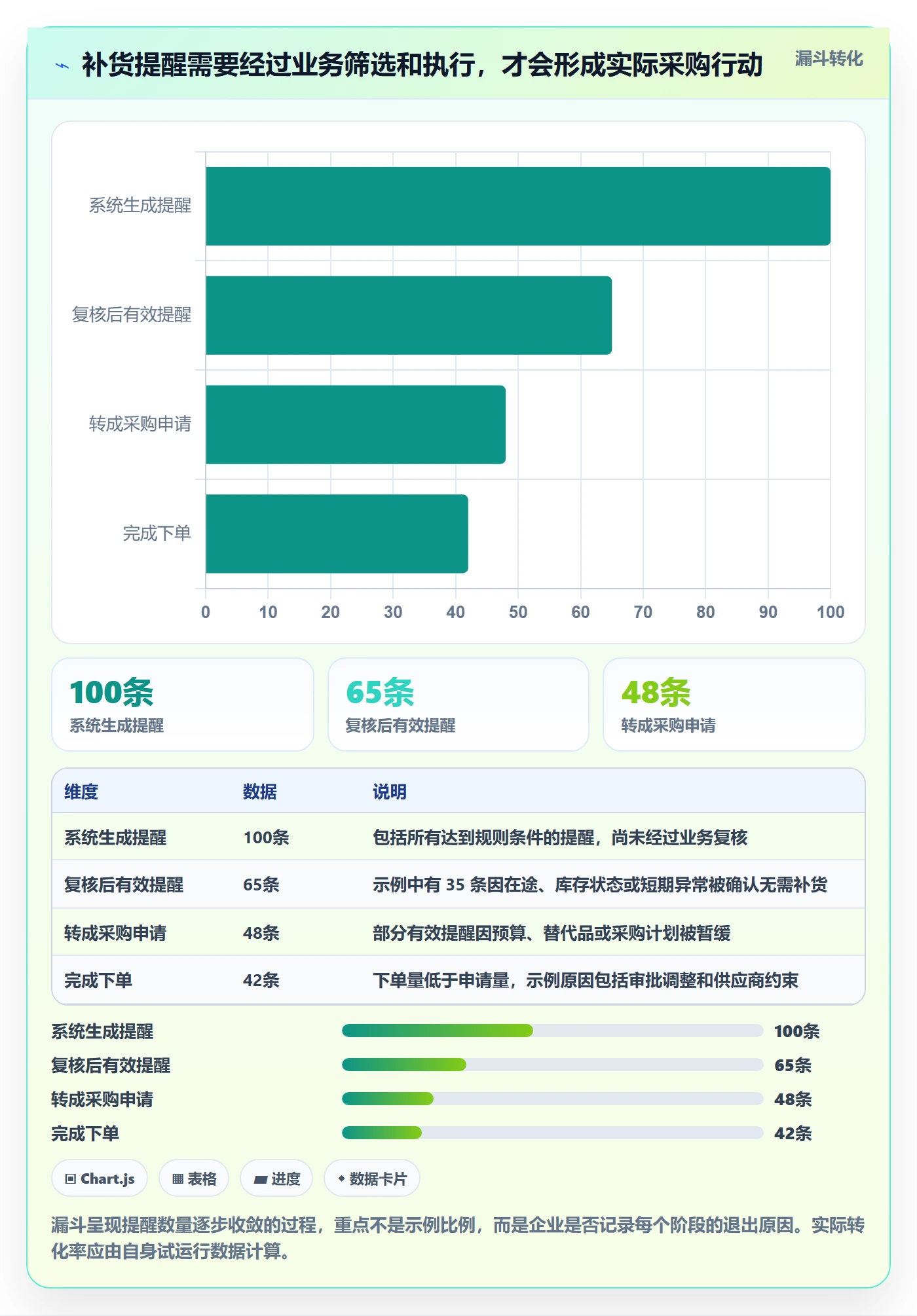Click the 系统生成提醒 progress bar

pyautogui.click(x=552, y=1031)
